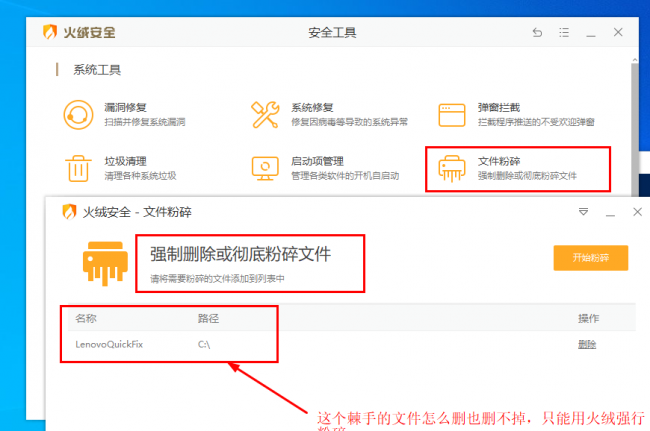This screenshot has width=650, height=431.
Task: Click description 清理各种系统垃圾
Action: 140,176
